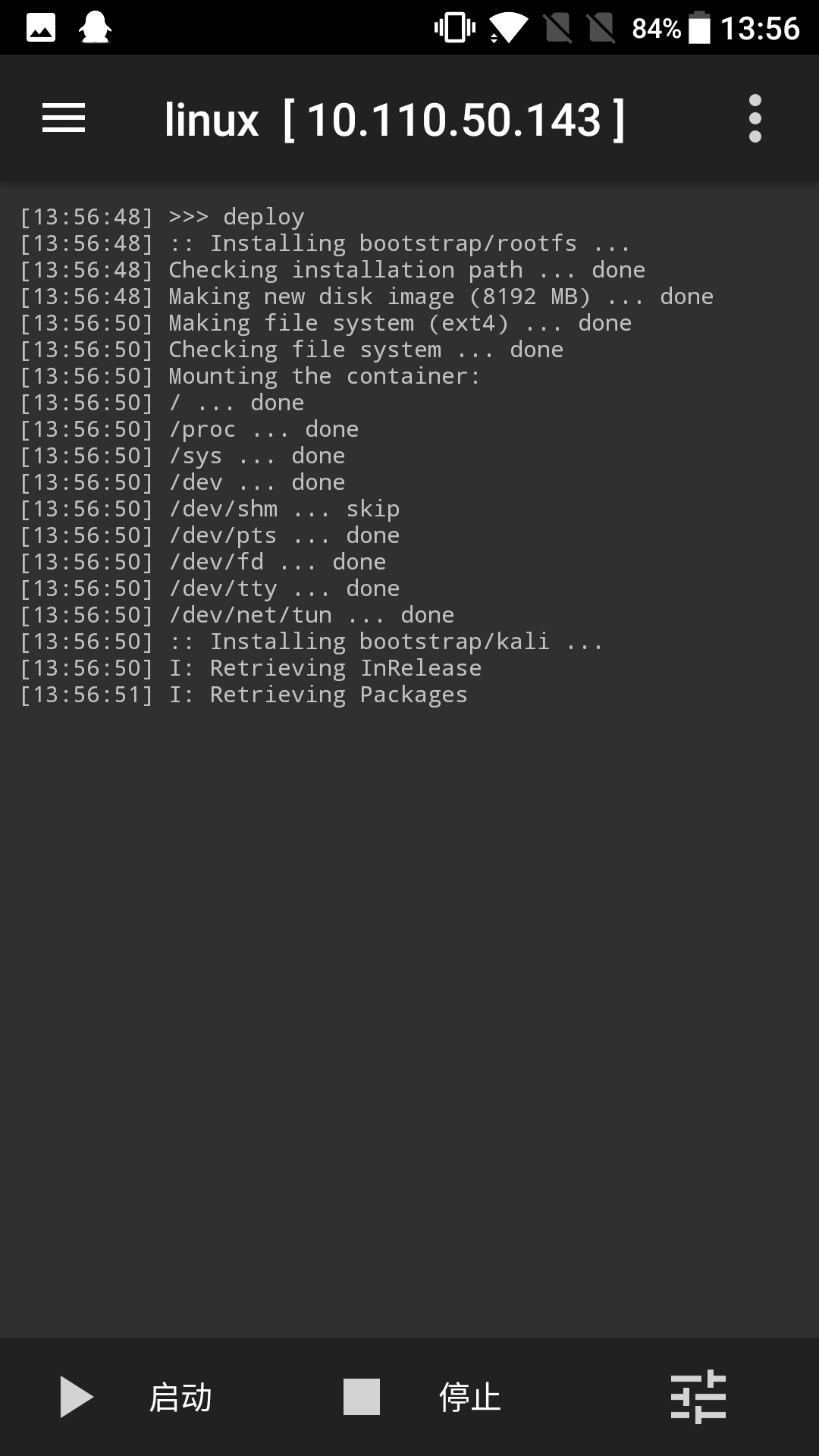The width and height of the screenshot is (819, 1456).
Task: Open the three-dot overflow menu
Action: [x=755, y=118]
